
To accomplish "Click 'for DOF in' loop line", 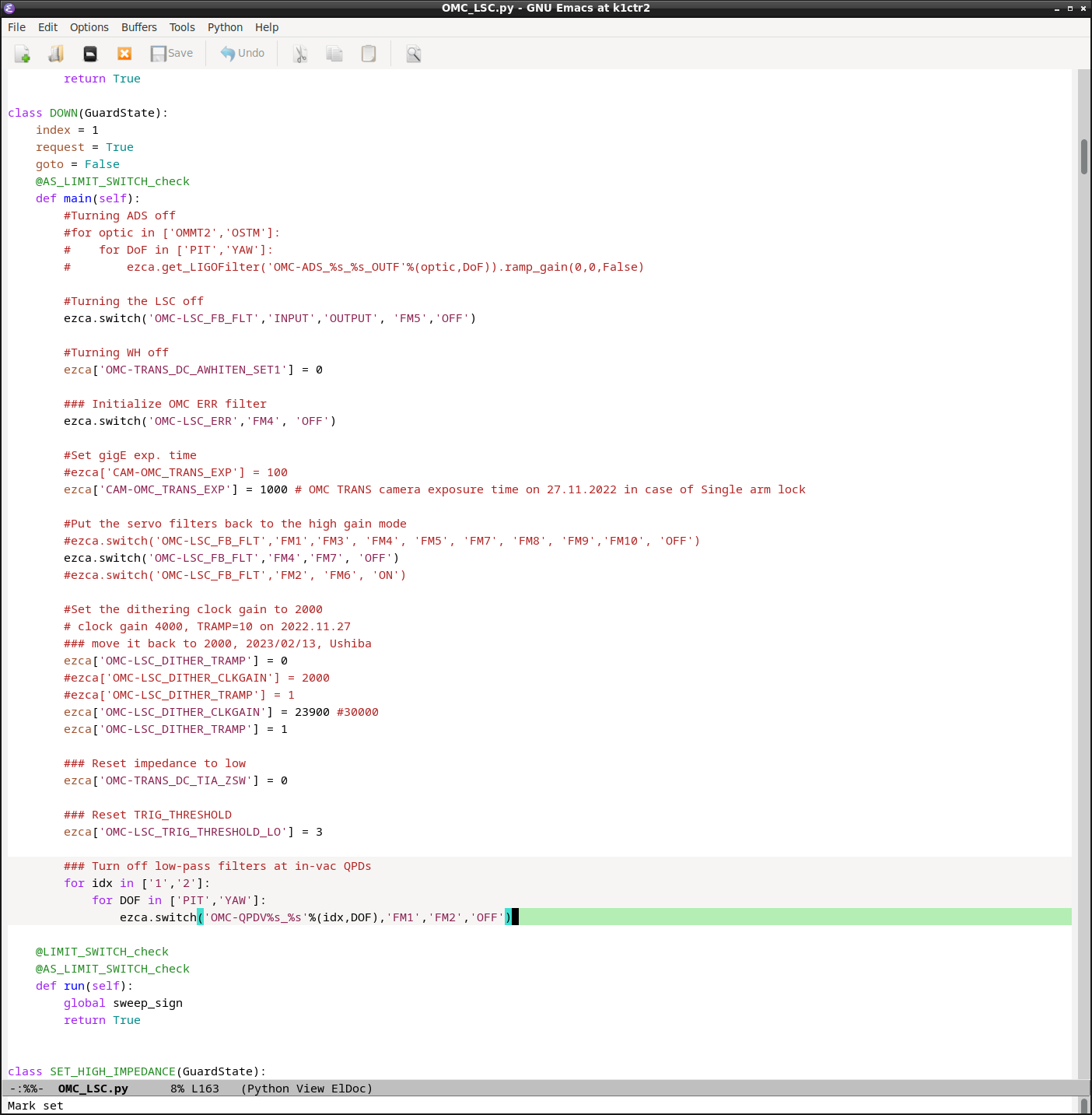I will coord(179,900).
